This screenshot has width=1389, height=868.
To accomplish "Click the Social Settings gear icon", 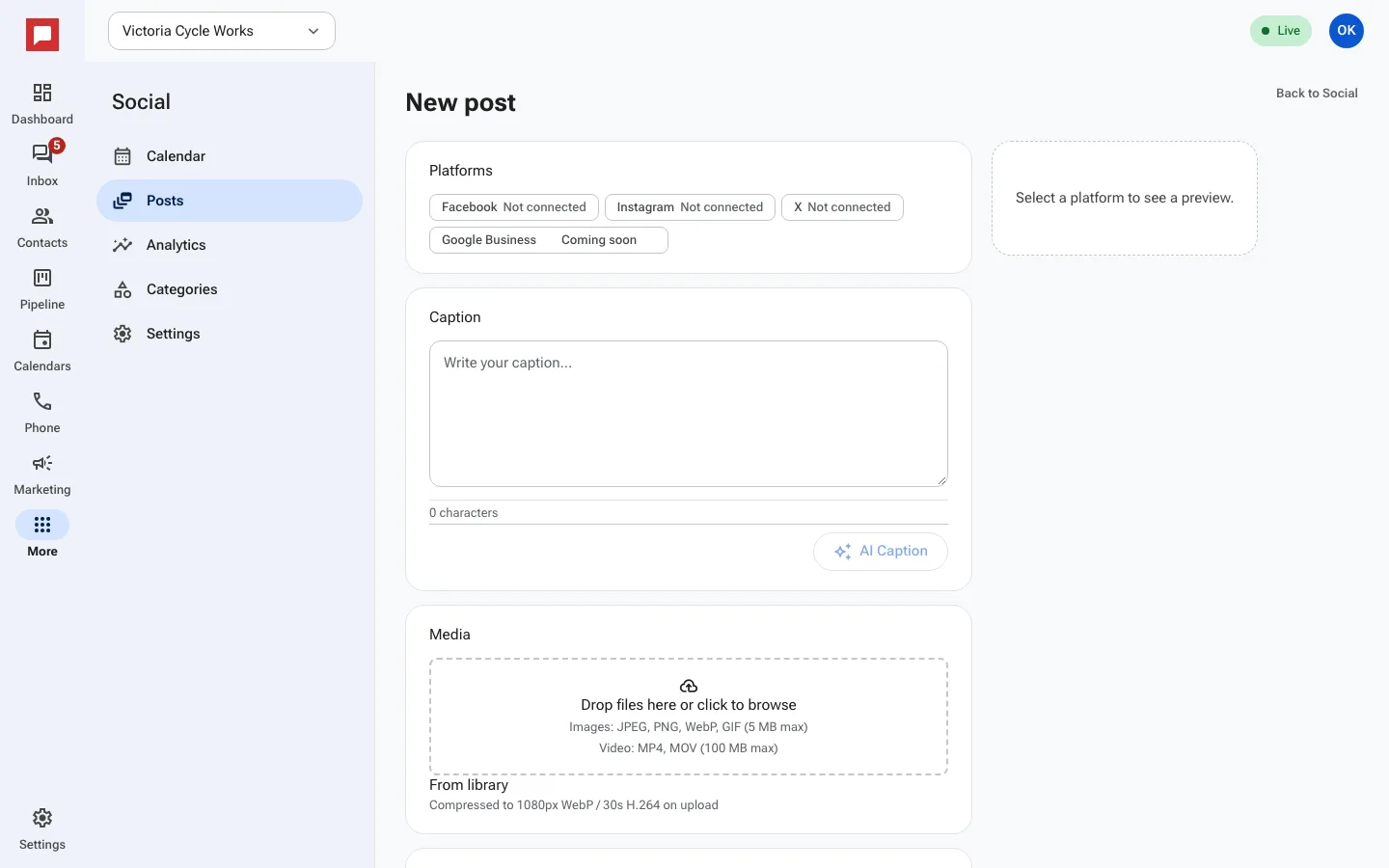I will pos(123,334).
